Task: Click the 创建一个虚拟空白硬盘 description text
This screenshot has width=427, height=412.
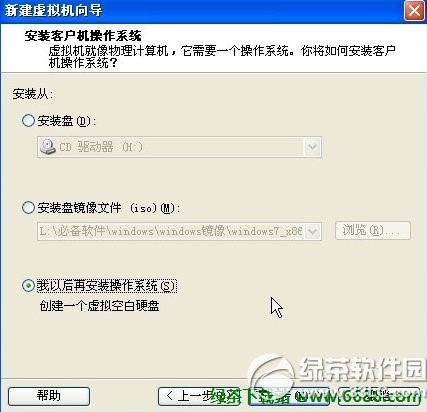Action: (99, 306)
